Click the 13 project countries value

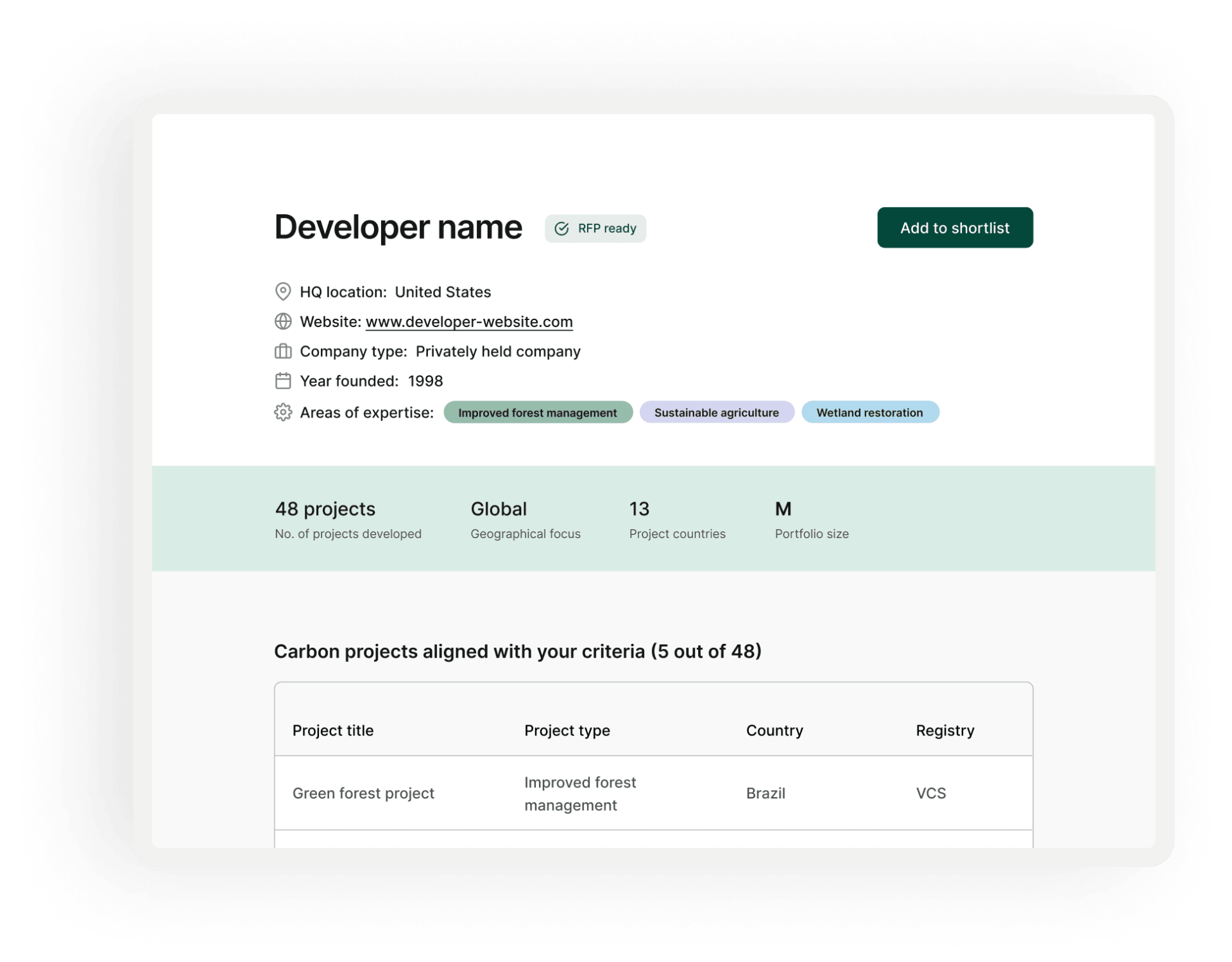pos(639,509)
